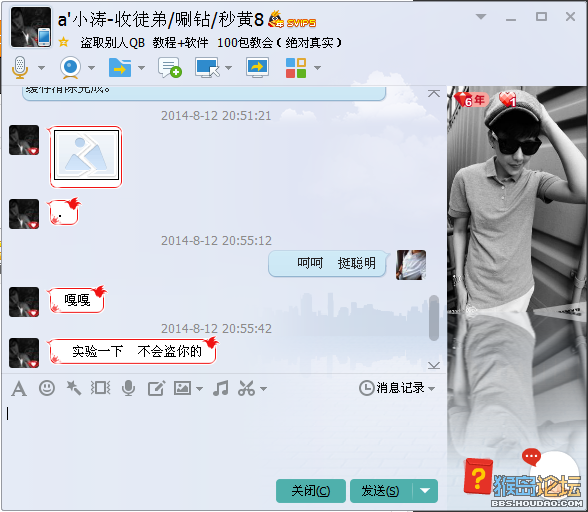Click the contact's avatar in title bar
This screenshot has width=588, height=512.
[31, 27]
